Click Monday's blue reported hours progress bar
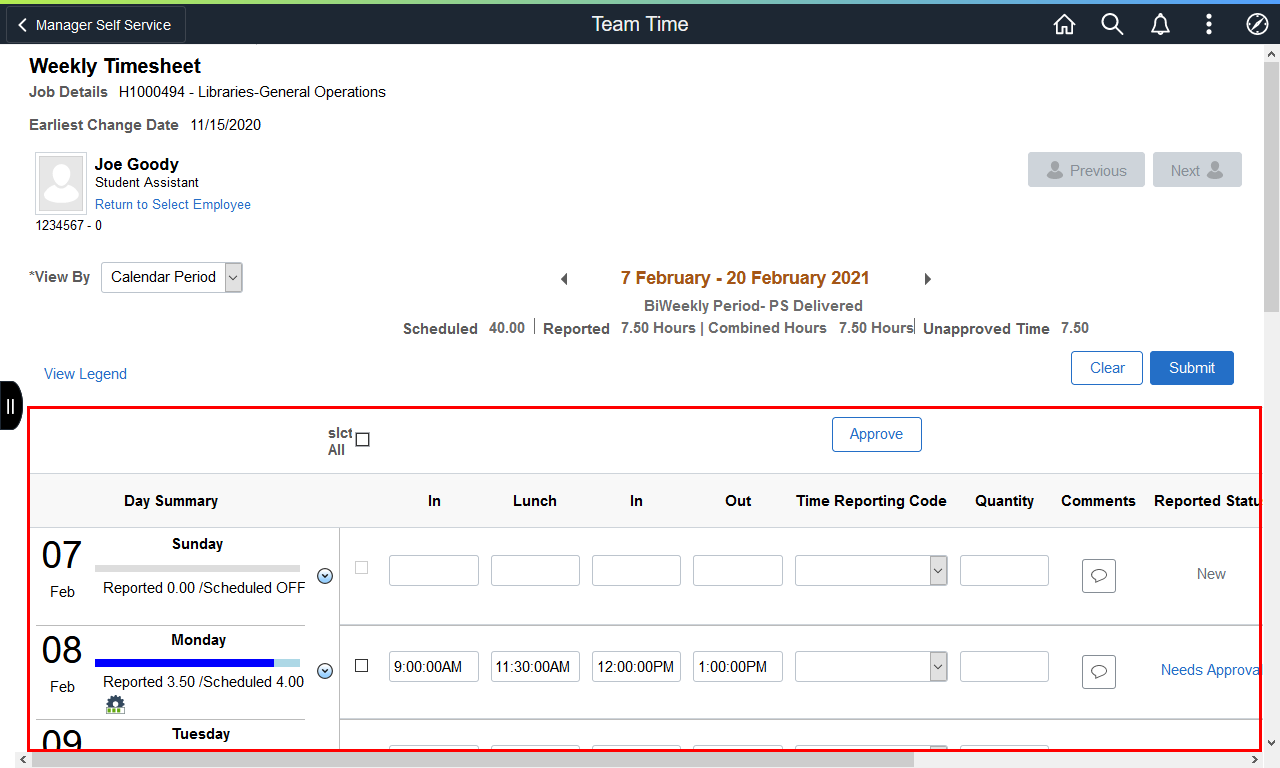The height and width of the screenshot is (768, 1280). click(x=184, y=662)
